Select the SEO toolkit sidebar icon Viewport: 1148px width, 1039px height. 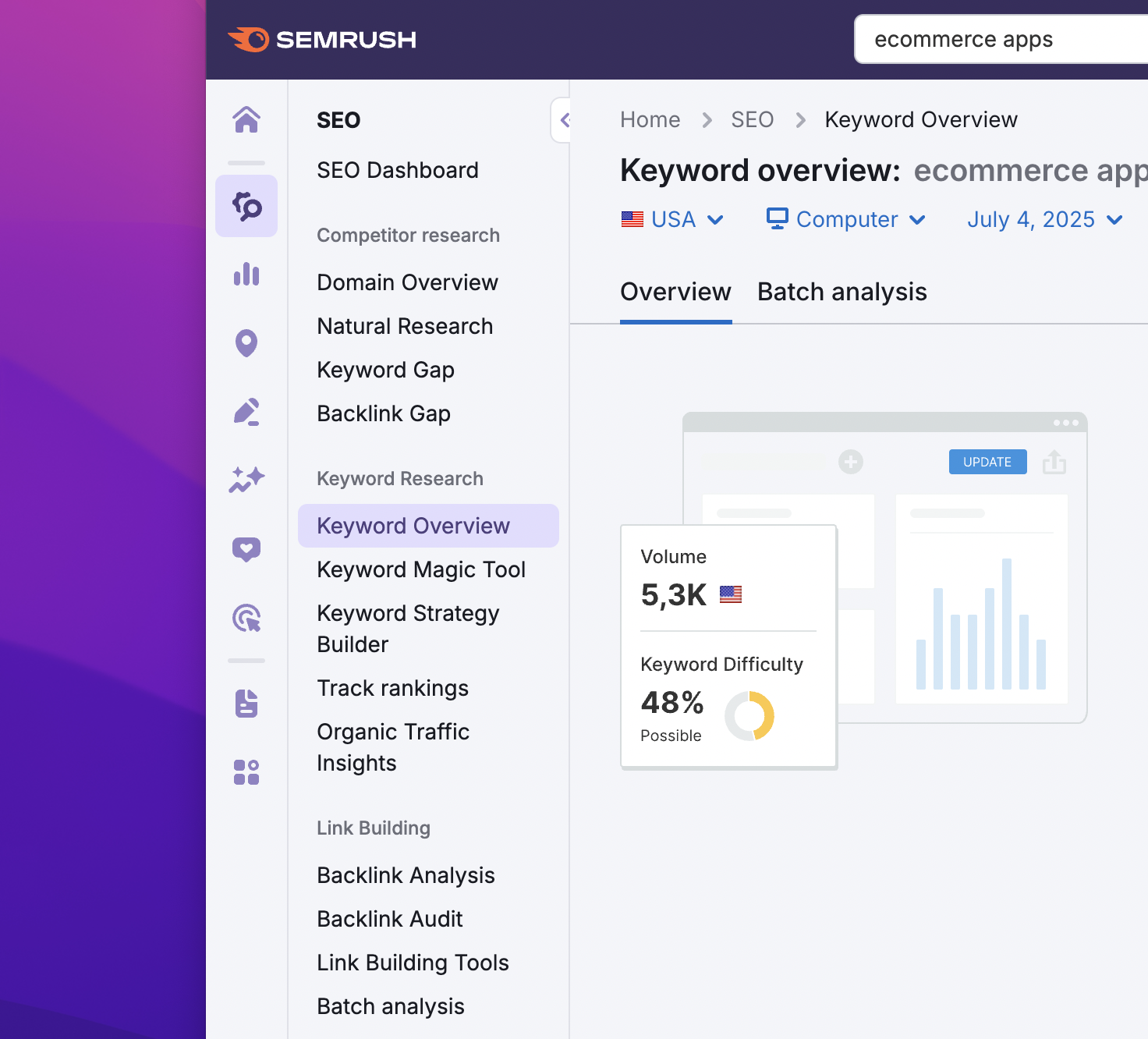click(x=246, y=206)
